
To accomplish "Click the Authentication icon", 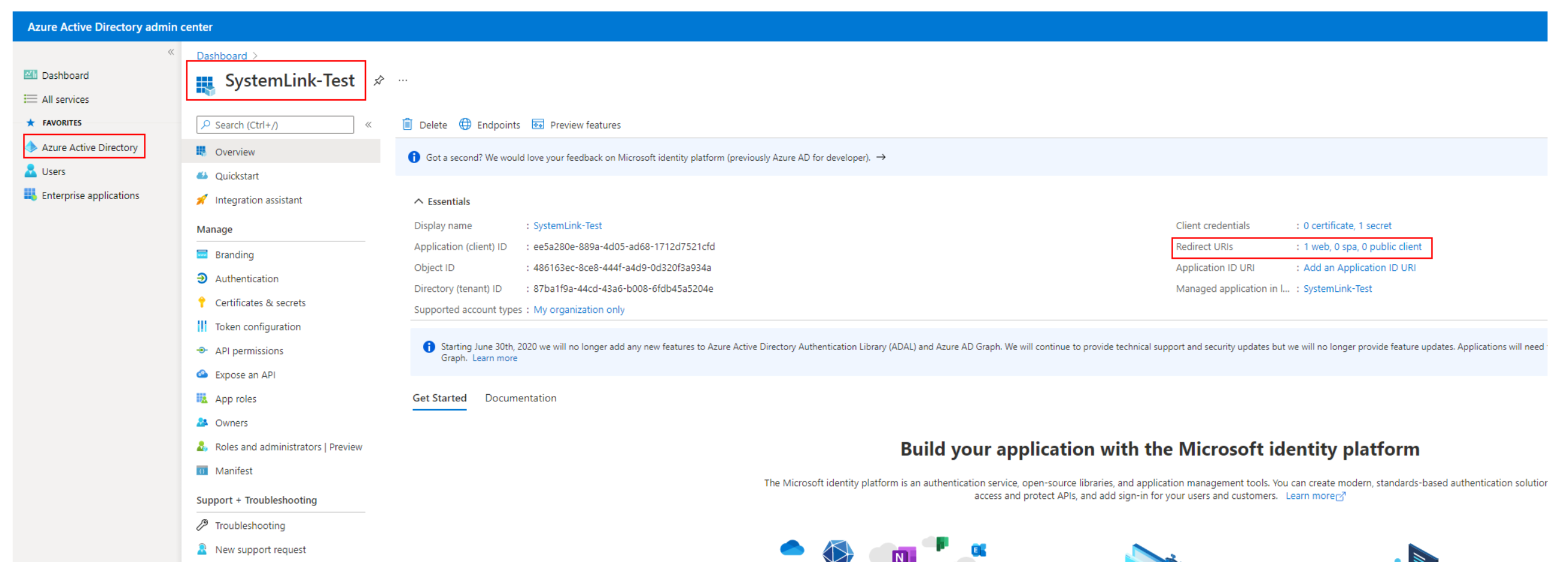I will point(202,278).
